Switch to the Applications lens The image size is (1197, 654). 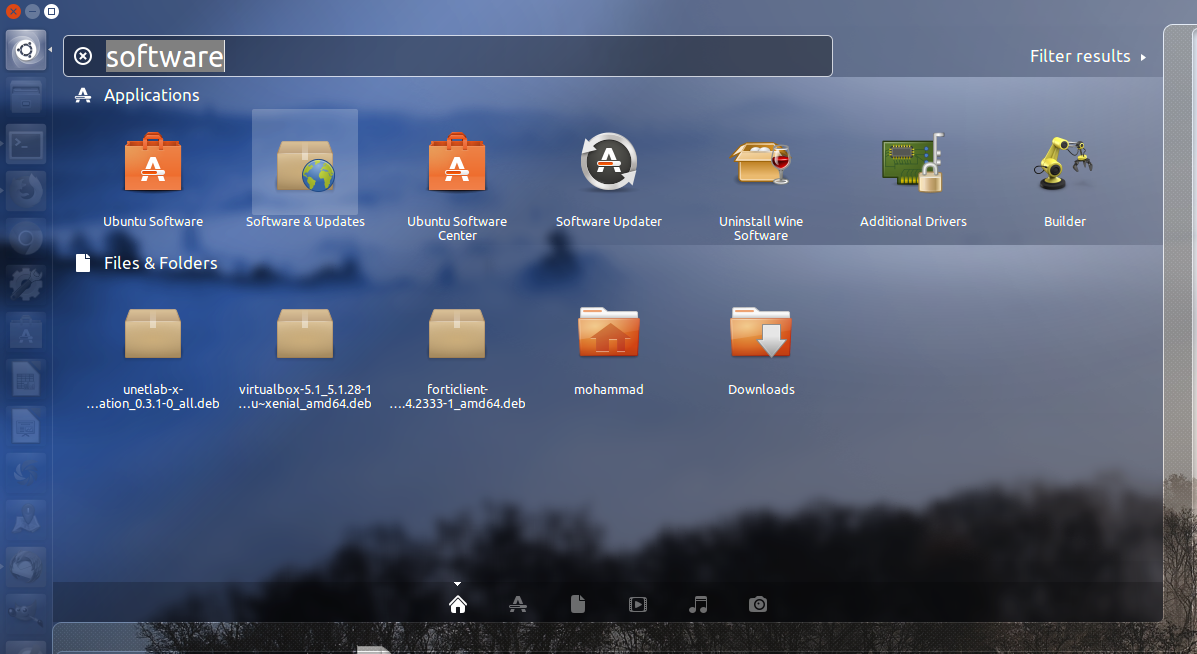[x=518, y=604]
